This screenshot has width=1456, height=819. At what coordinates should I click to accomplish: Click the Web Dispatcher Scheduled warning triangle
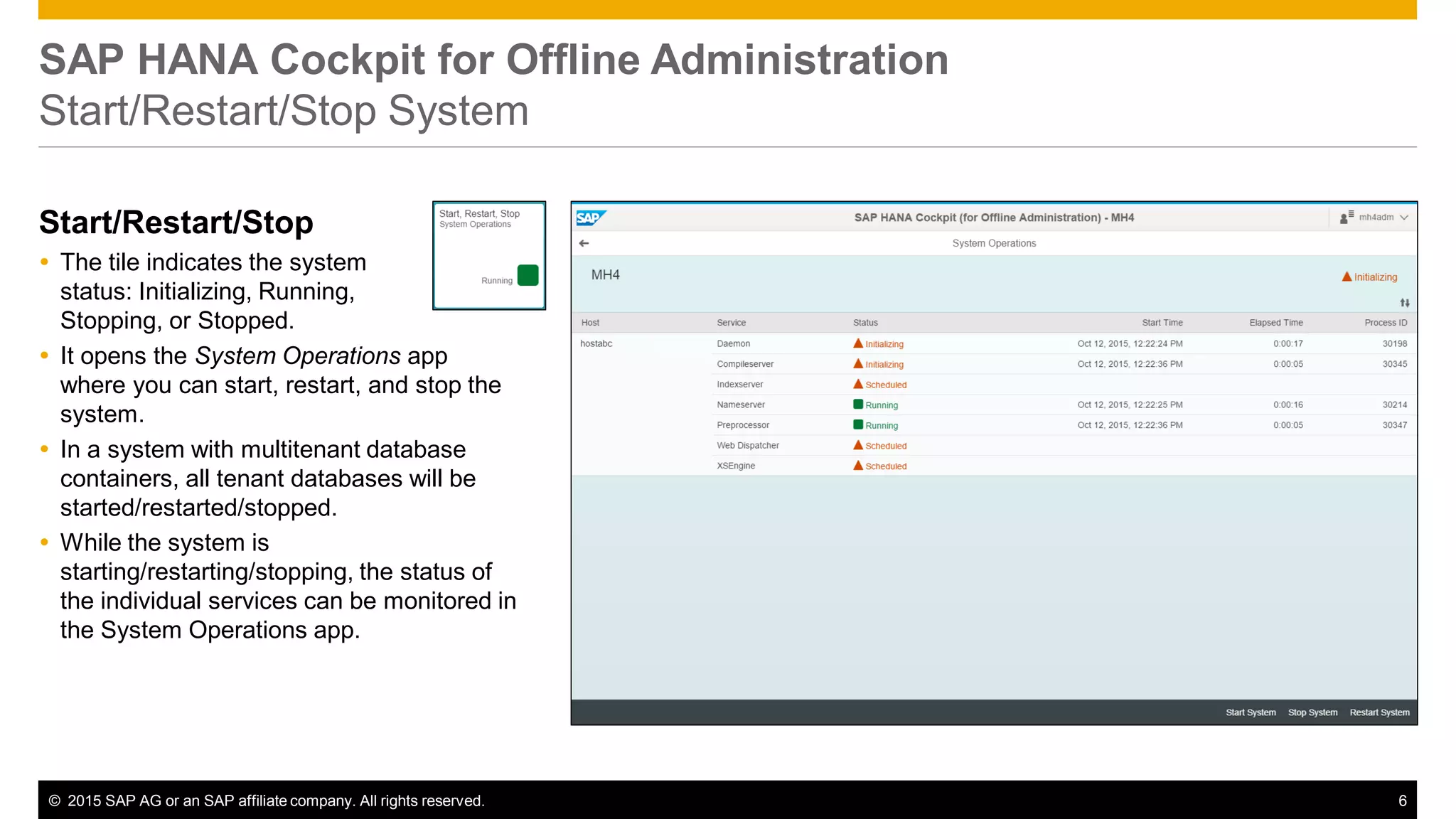[x=858, y=445]
